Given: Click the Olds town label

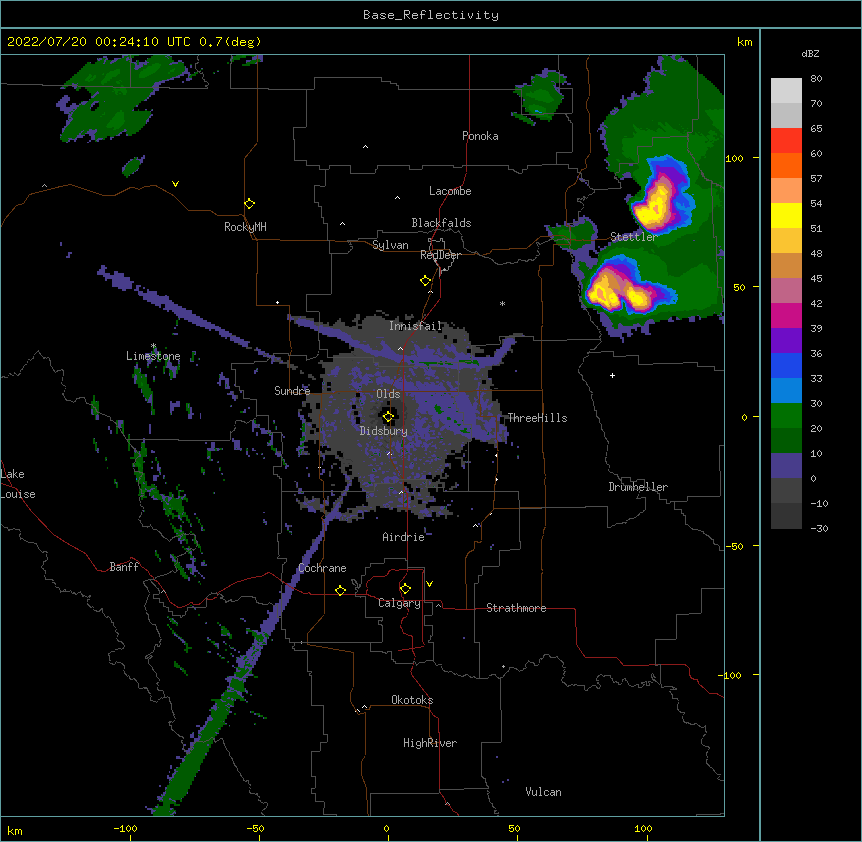Looking at the screenshot, I should click(x=388, y=394).
